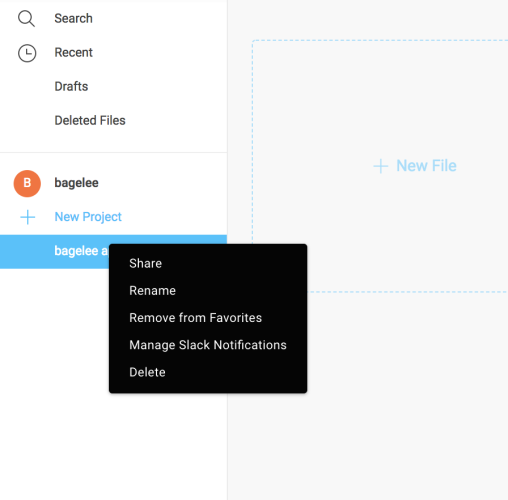
Task: Open the Recent files list
Action: tap(74, 53)
